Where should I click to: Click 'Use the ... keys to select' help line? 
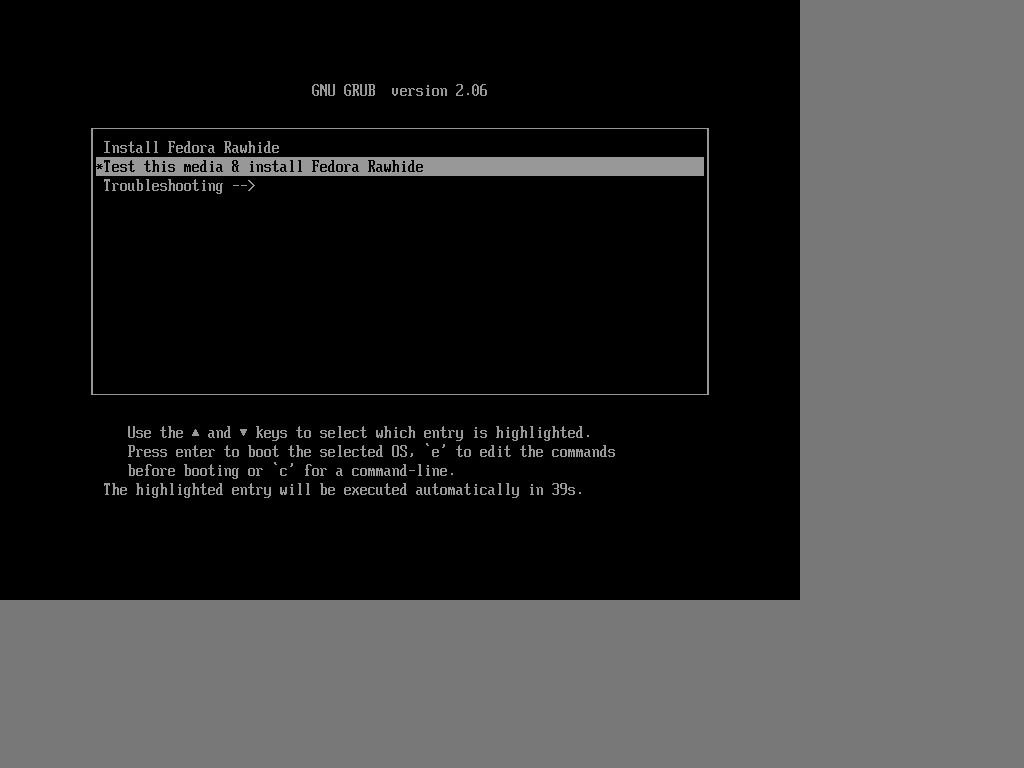[359, 433]
